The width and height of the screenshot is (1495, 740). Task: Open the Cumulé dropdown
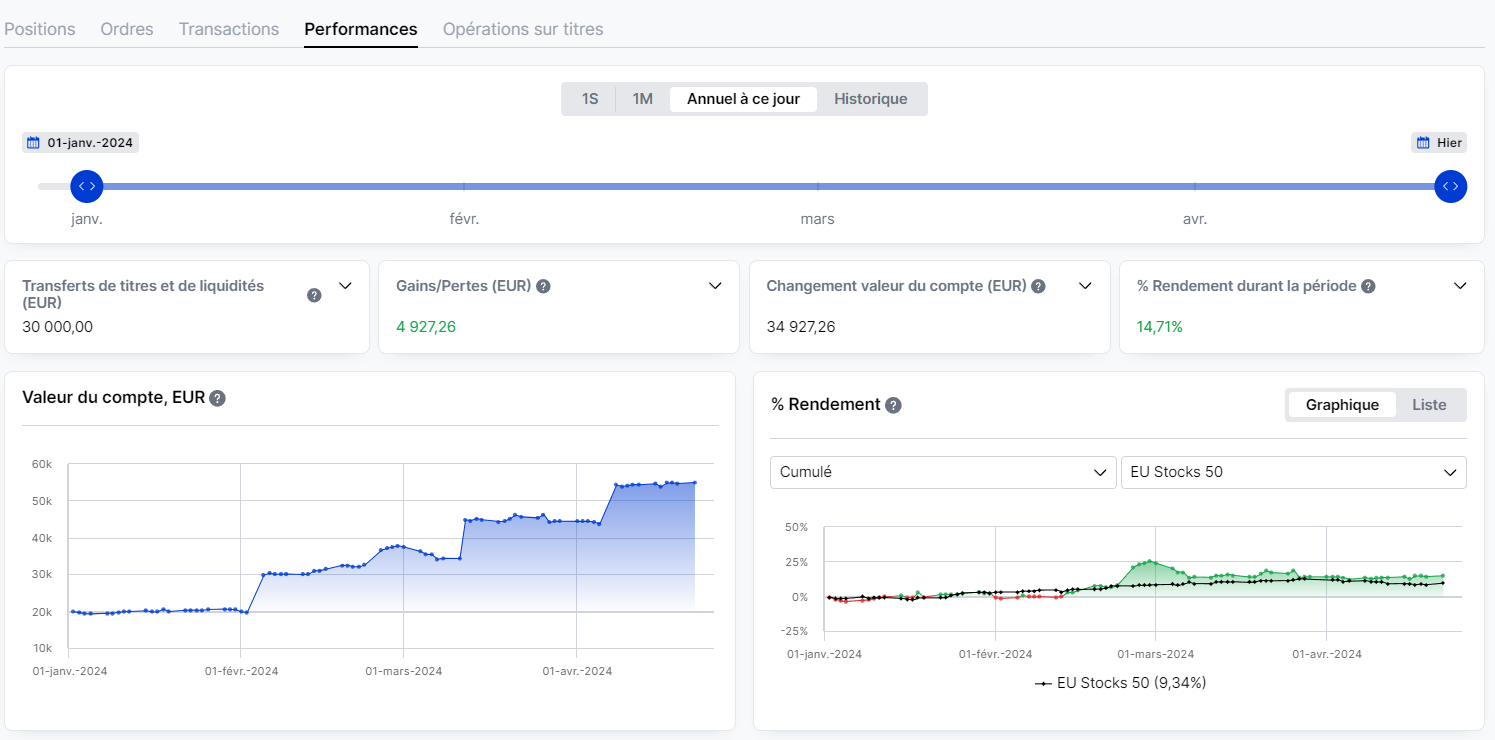pos(943,472)
